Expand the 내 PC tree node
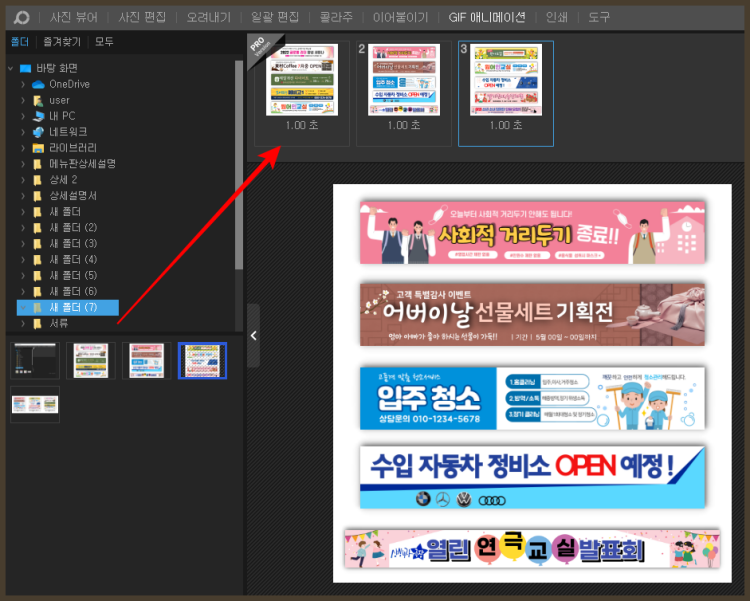 pyautogui.click(x=23, y=116)
